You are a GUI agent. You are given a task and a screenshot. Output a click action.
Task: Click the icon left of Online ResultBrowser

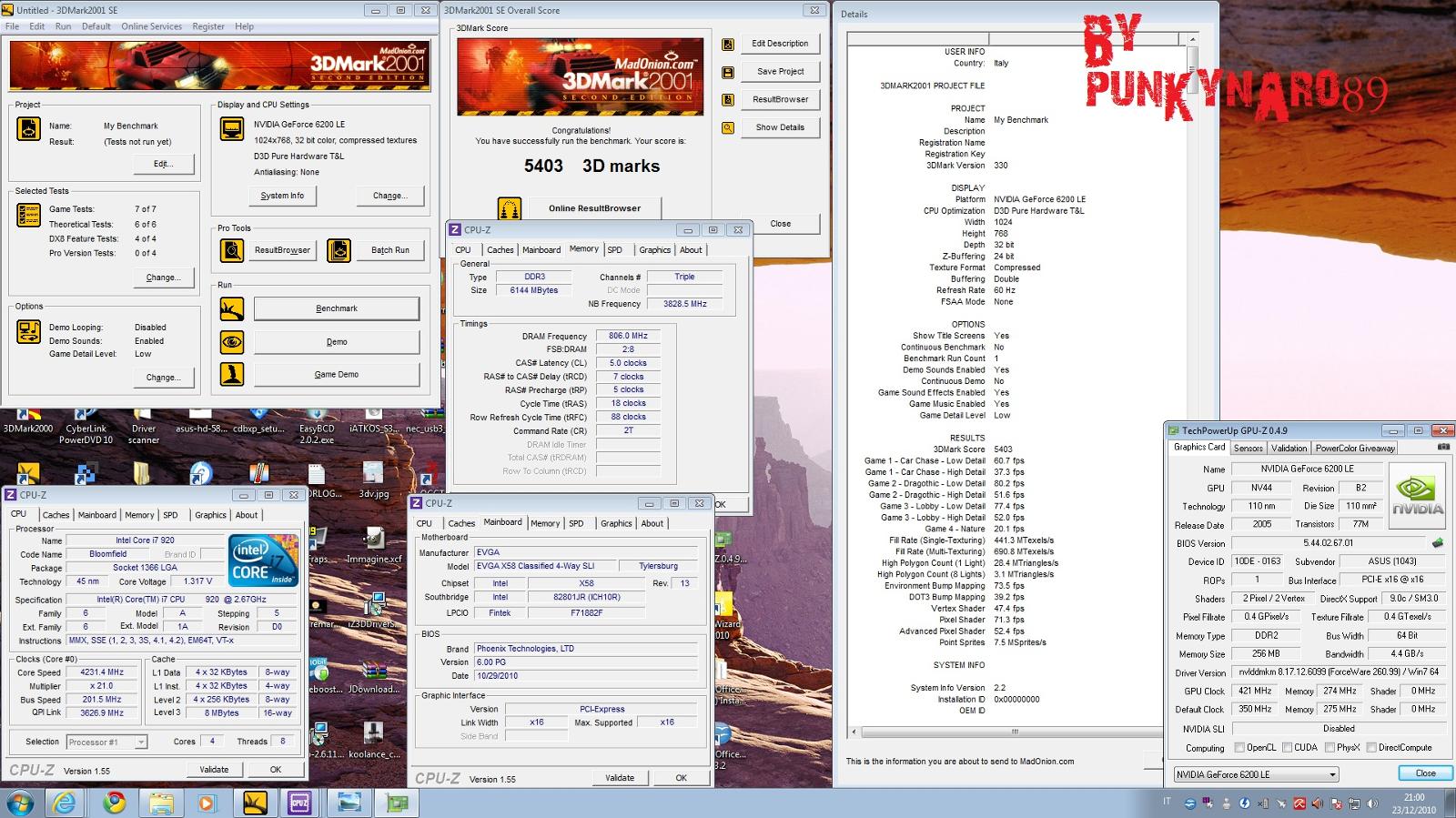coord(510,208)
